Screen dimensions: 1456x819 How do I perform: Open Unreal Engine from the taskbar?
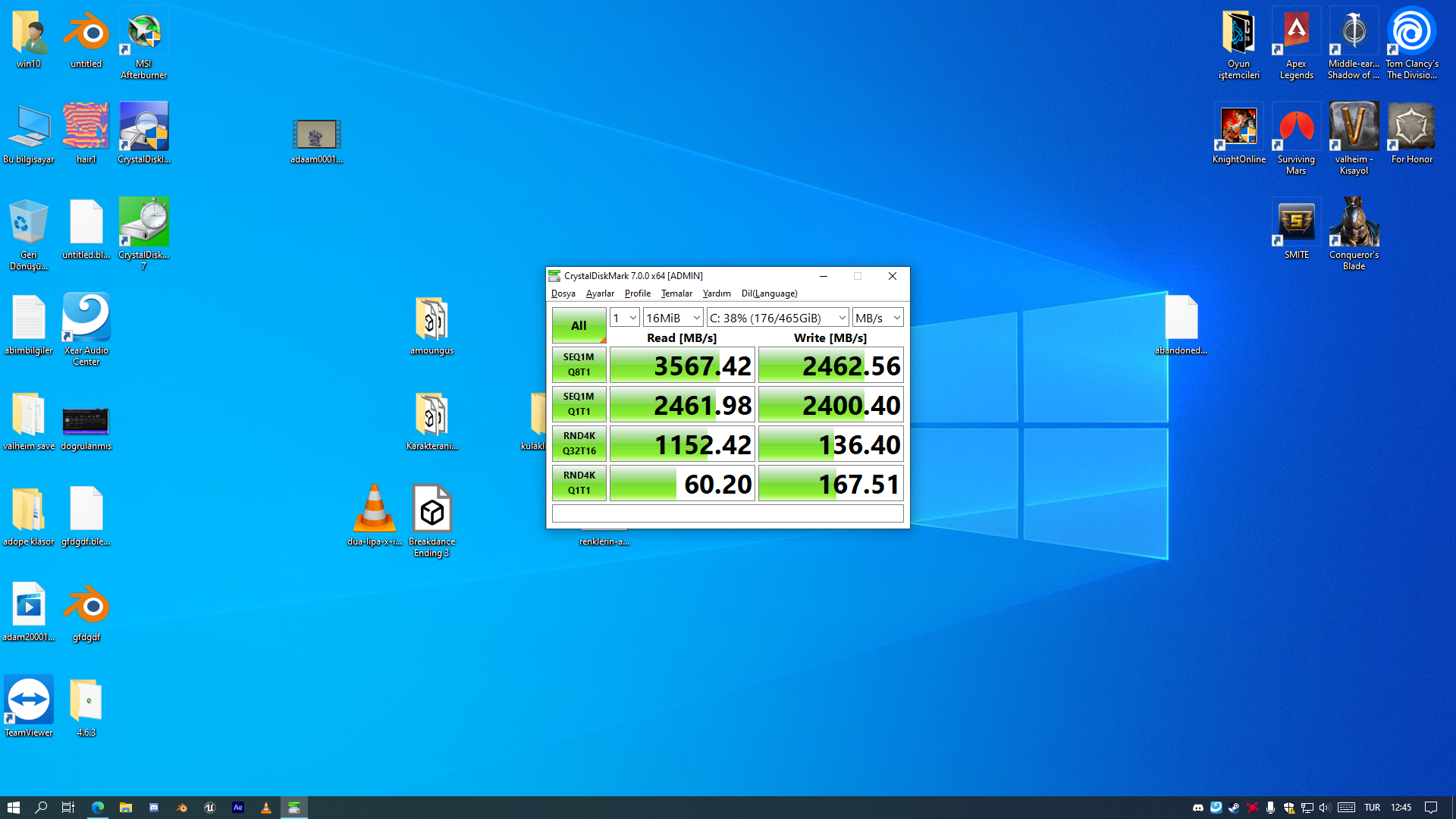click(210, 808)
